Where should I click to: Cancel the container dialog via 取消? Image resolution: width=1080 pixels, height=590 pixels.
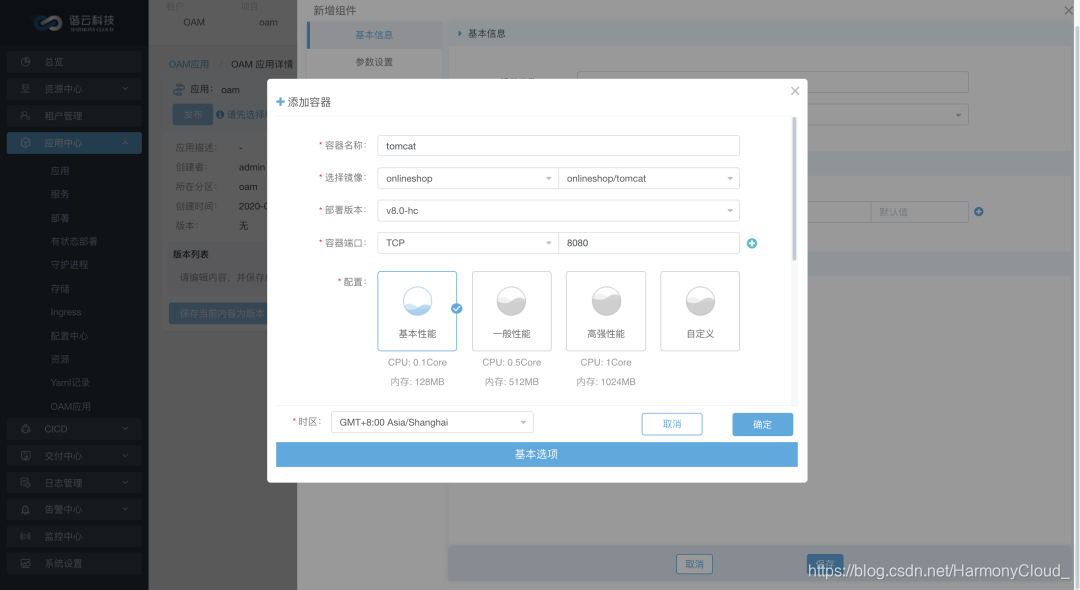(671, 424)
